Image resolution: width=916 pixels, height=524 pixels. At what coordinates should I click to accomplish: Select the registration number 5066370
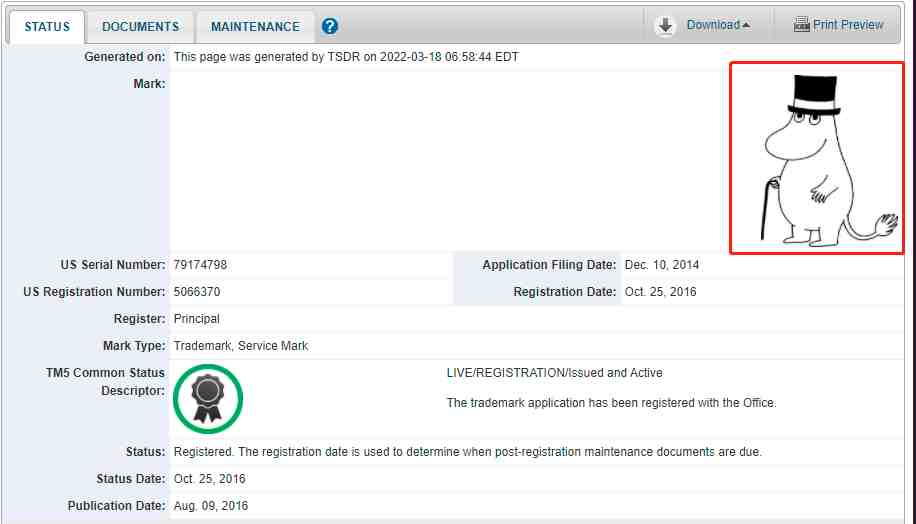197,292
